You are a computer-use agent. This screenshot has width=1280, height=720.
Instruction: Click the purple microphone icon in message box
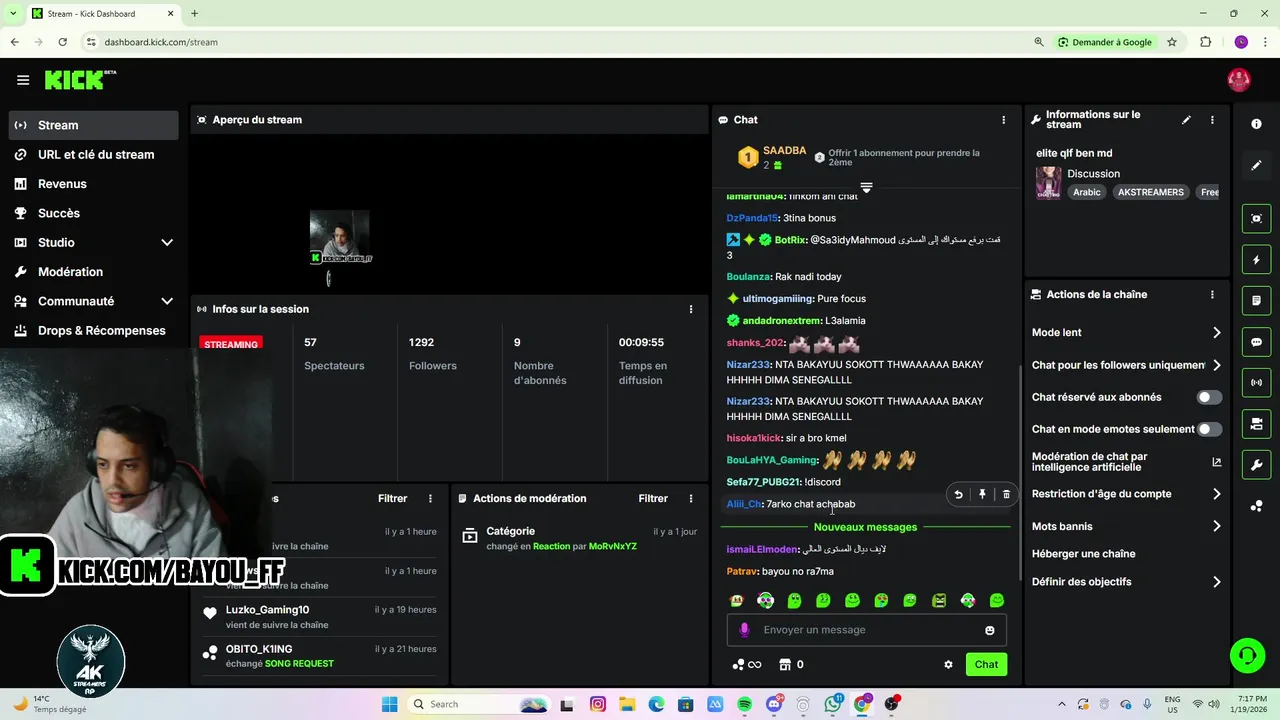[744, 630]
